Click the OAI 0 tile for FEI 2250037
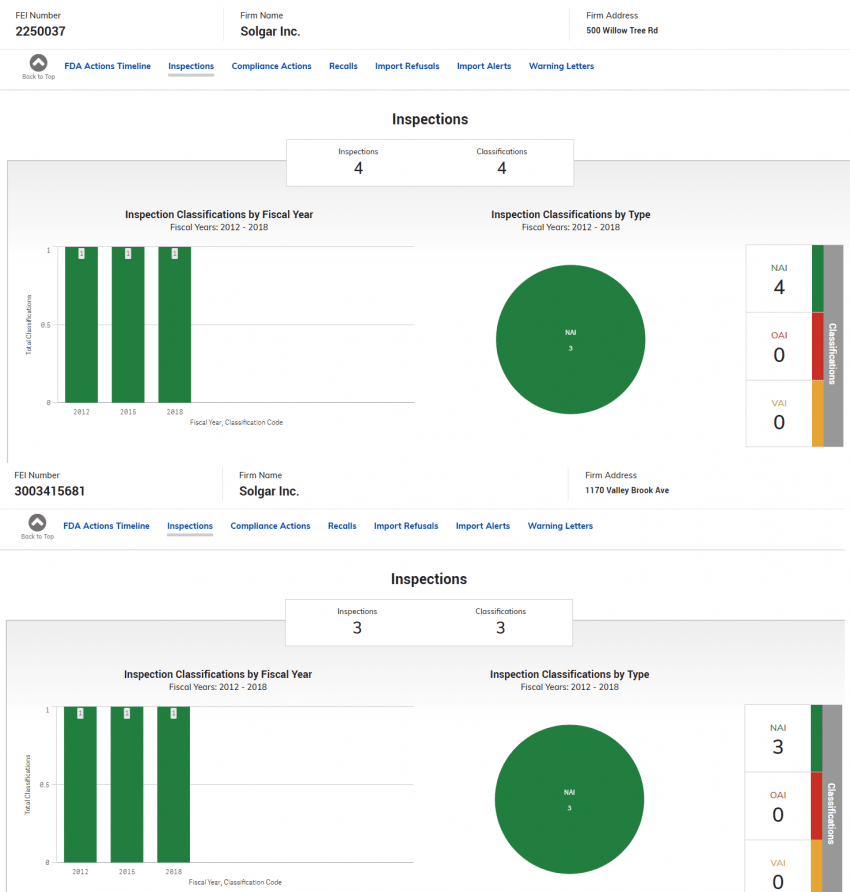850x892 pixels. click(779, 346)
